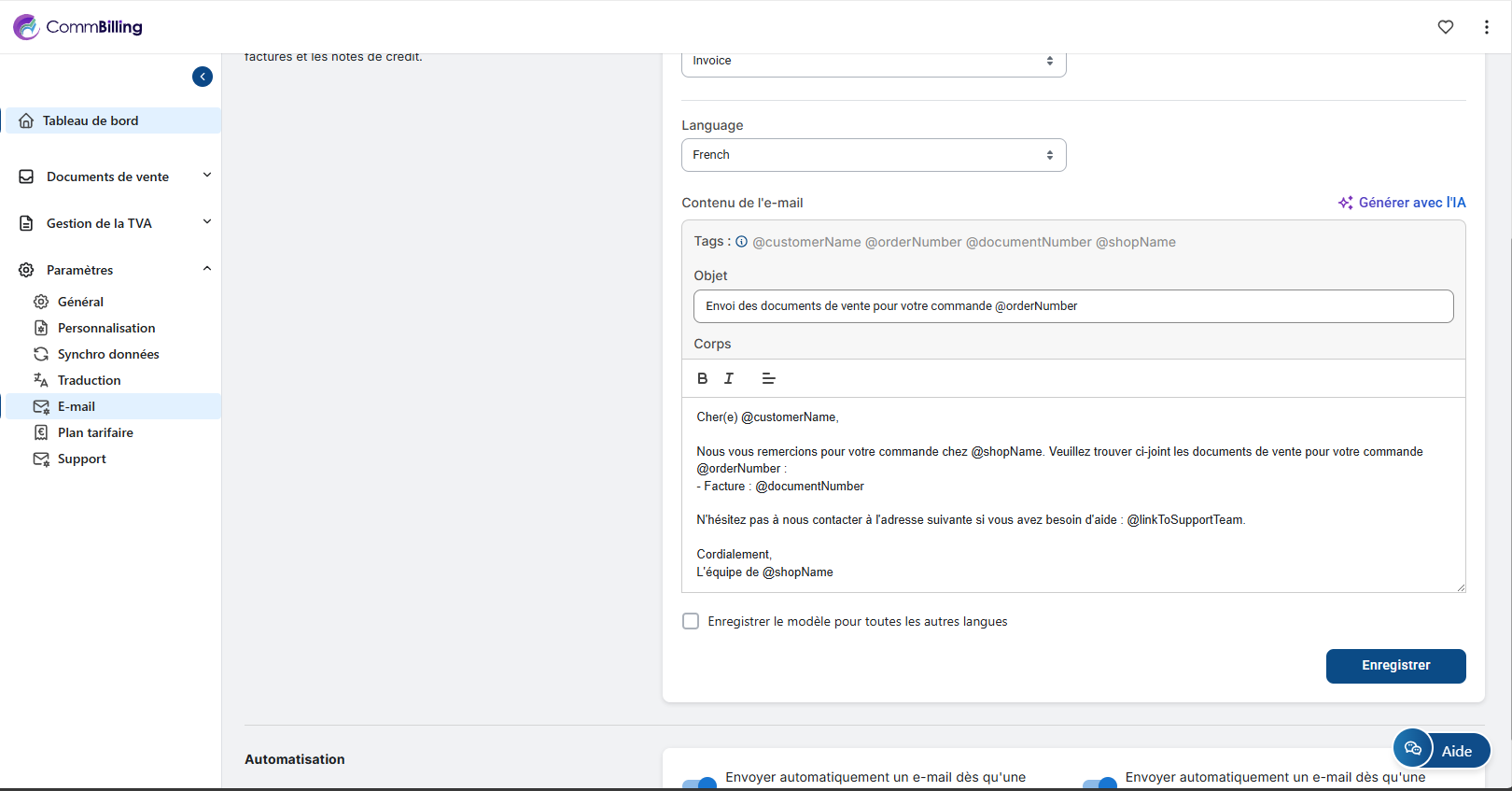Click 'Générer avec l'IA' link
The height and width of the screenshot is (791, 1512).
pos(1402,203)
